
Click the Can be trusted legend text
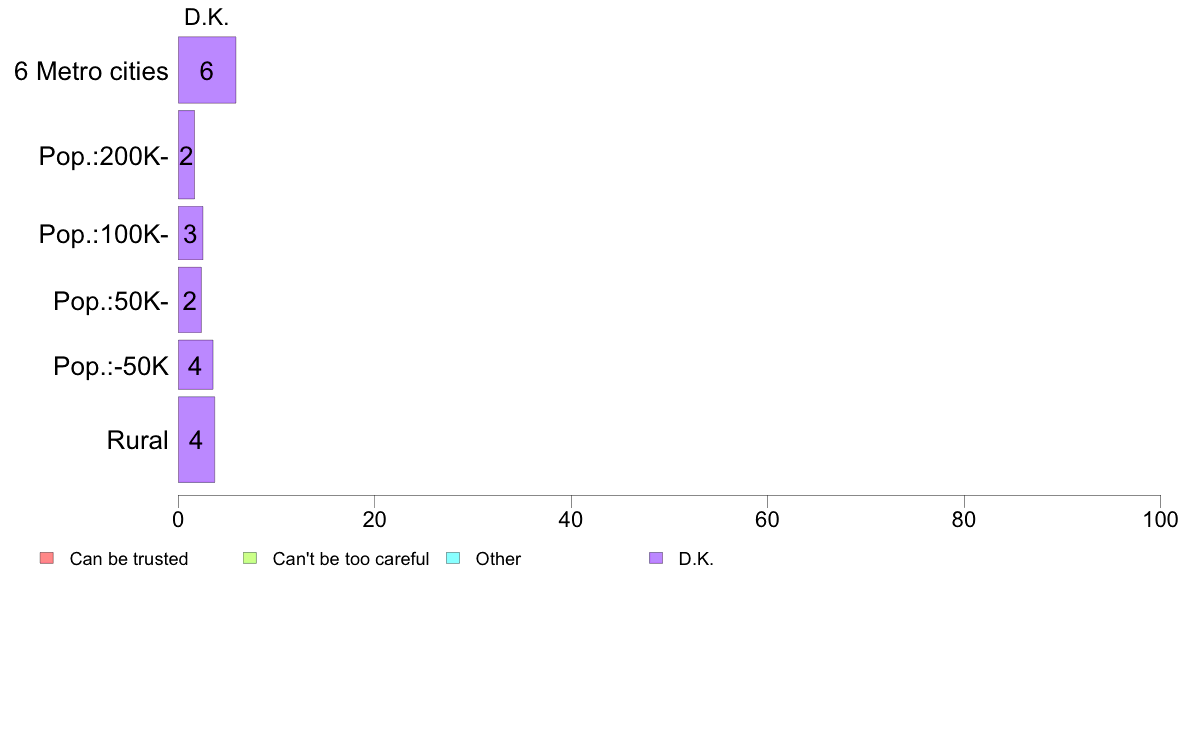click(129, 559)
